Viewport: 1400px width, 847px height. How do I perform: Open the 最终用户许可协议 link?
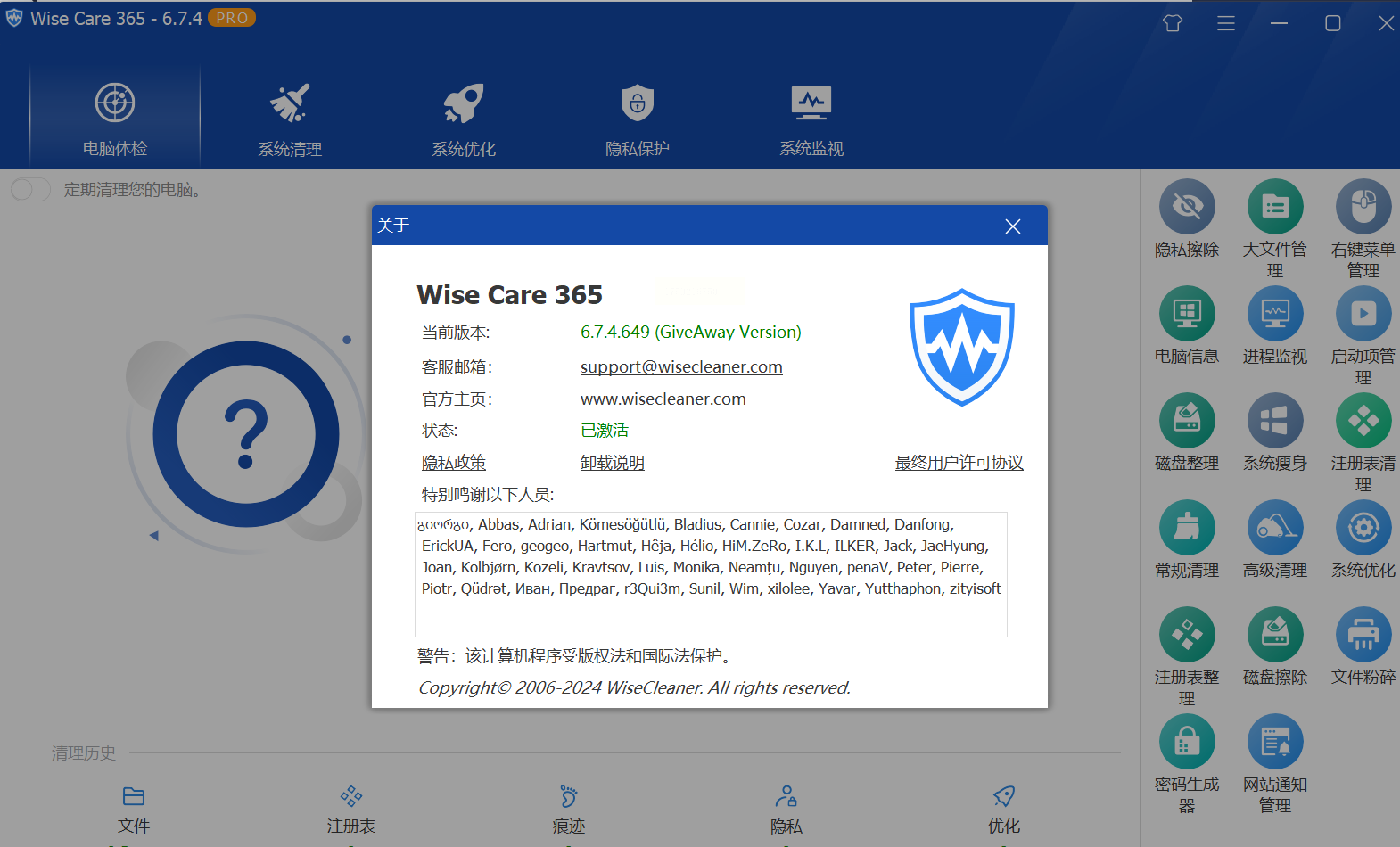tap(959, 463)
